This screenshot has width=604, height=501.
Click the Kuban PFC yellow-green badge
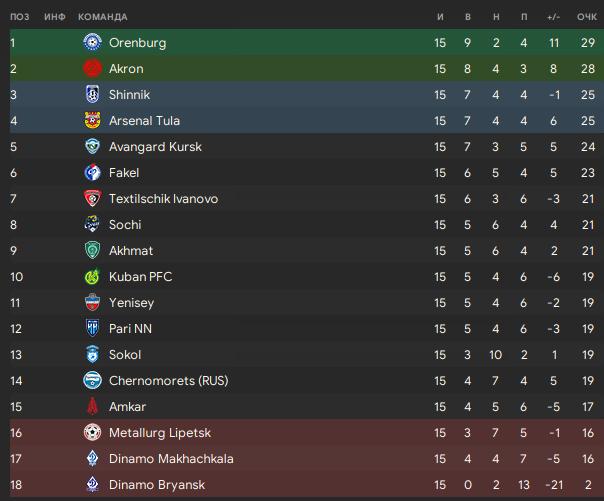(92, 276)
